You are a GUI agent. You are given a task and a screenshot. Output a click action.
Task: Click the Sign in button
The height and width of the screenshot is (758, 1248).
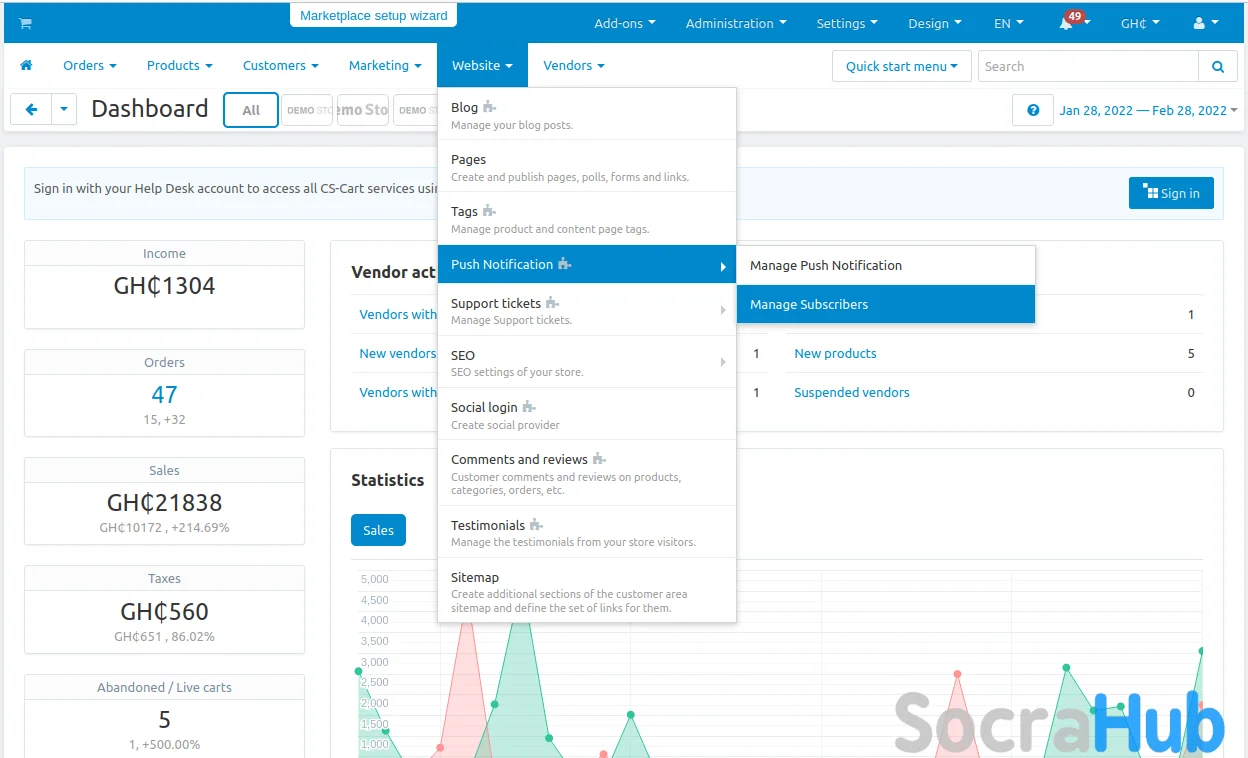pos(1170,193)
